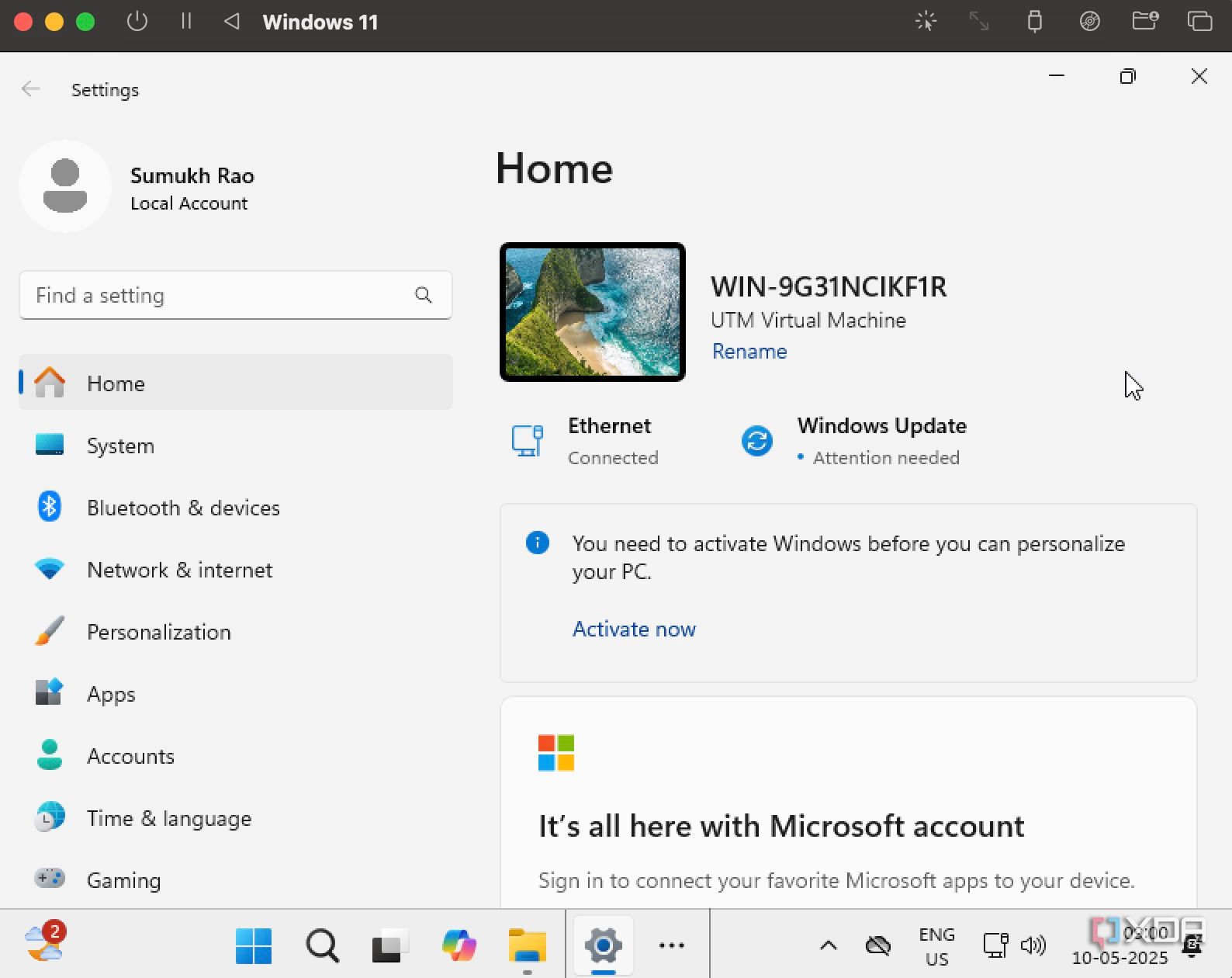Open File Explorer from the taskbar

pos(527,945)
